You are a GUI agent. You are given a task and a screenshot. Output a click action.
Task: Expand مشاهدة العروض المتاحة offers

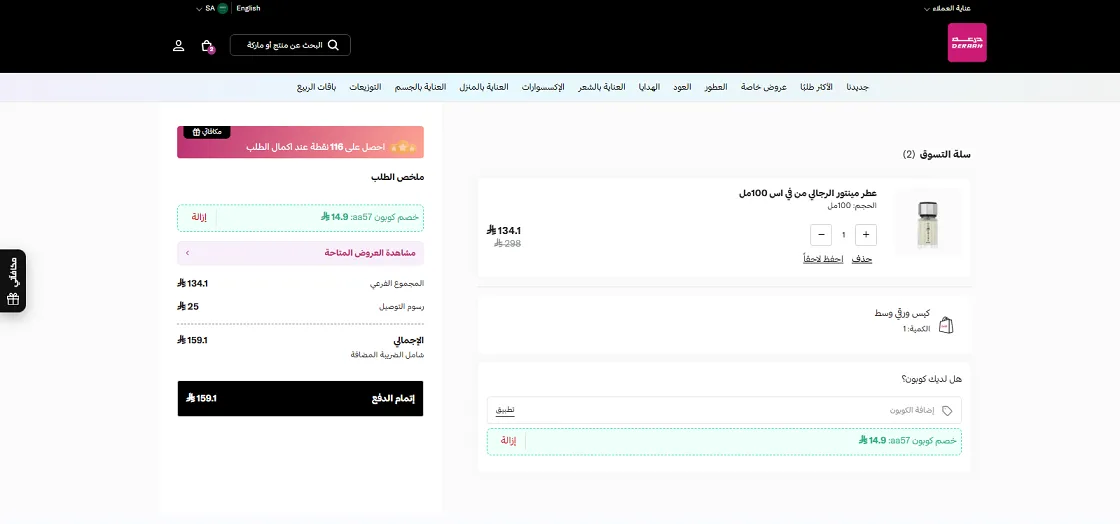tap(300, 253)
